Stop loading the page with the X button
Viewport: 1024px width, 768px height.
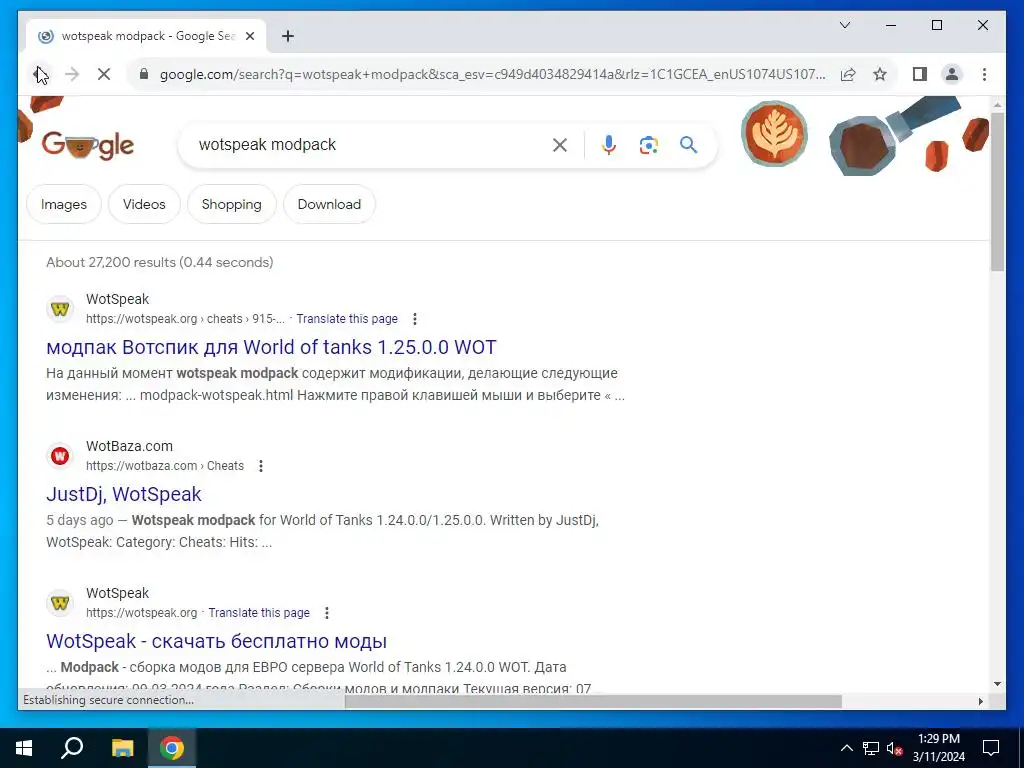click(x=104, y=74)
